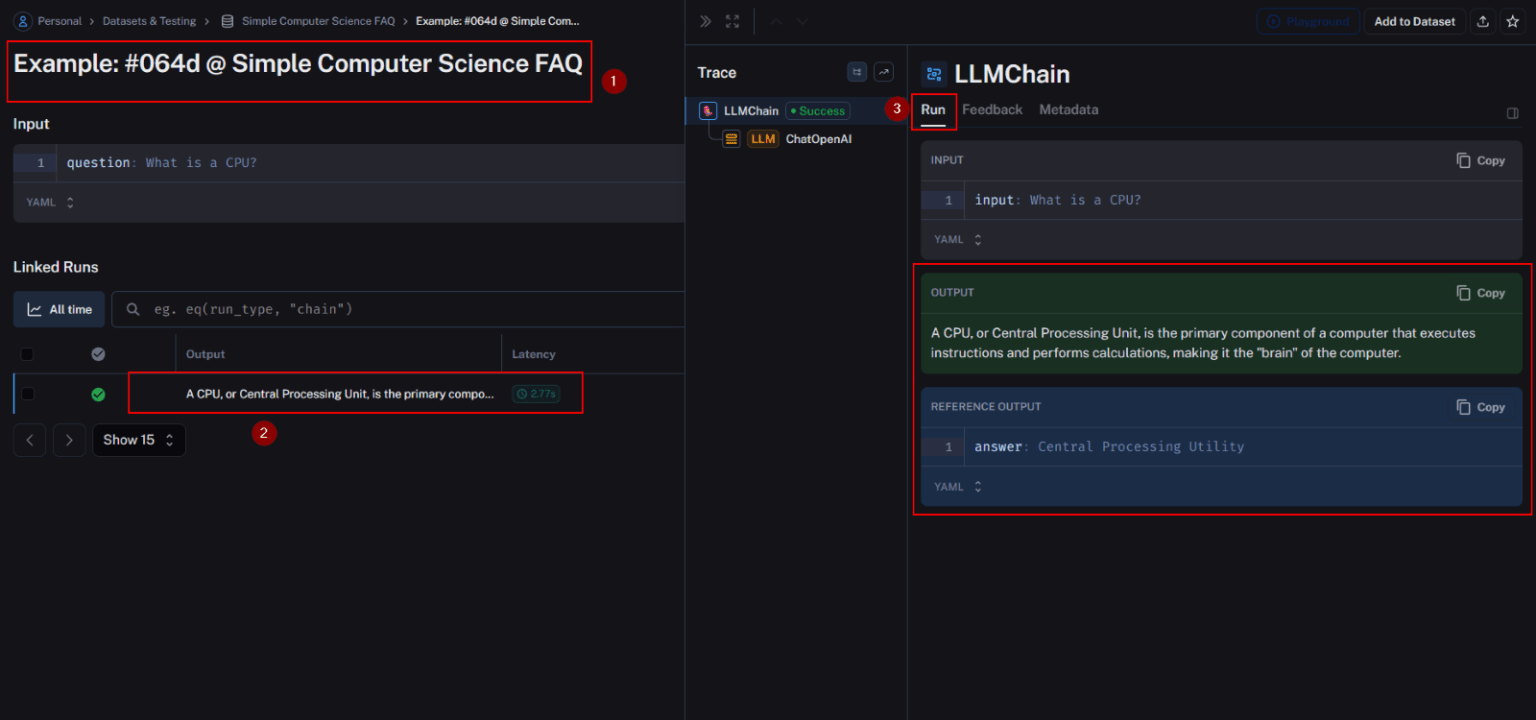Click the share/upload icon in top bar
This screenshot has width=1536, height=720.
click(x=1483, y=22)
